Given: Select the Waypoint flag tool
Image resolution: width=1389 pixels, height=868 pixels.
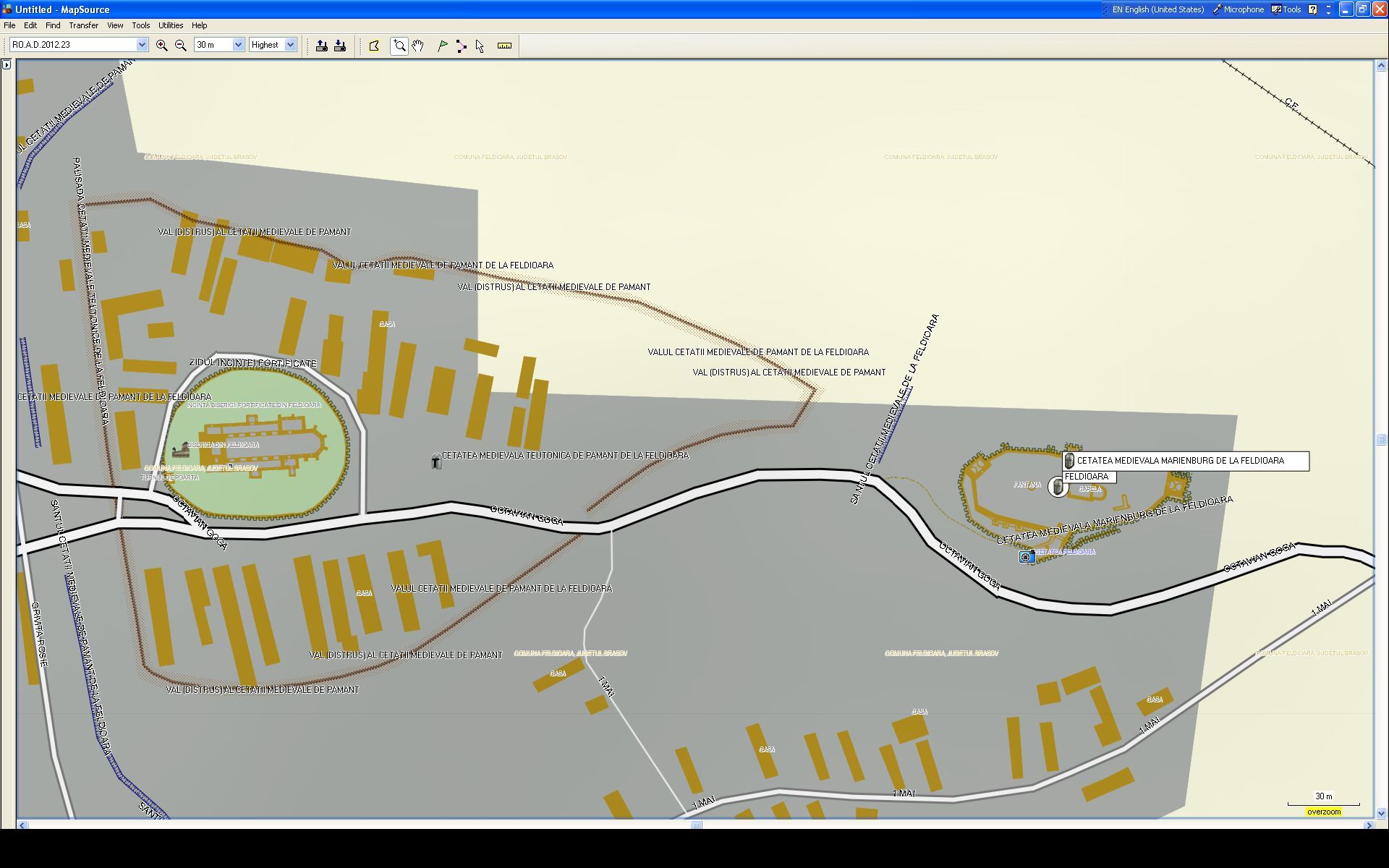Looking at the screenshot, I should [443, 46].
